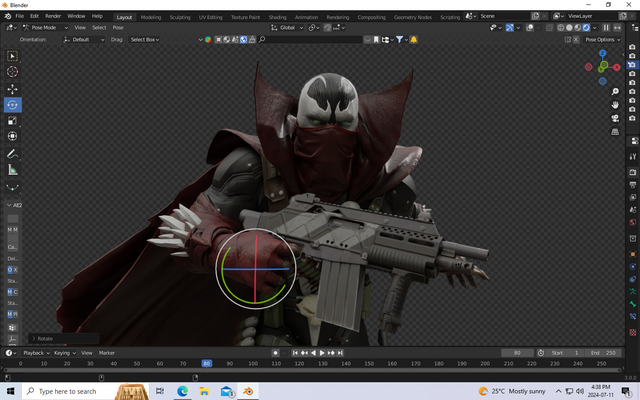Expand the Pose Options dropdown
Screen dimensions: 640x400
point(602,40)
